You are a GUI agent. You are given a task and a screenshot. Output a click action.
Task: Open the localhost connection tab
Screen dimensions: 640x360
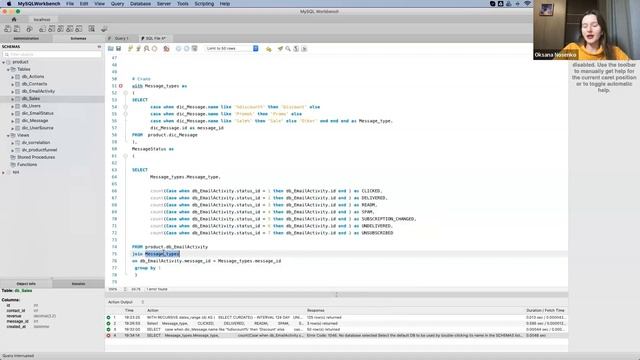pyautogui.click(x=42, y=20)
